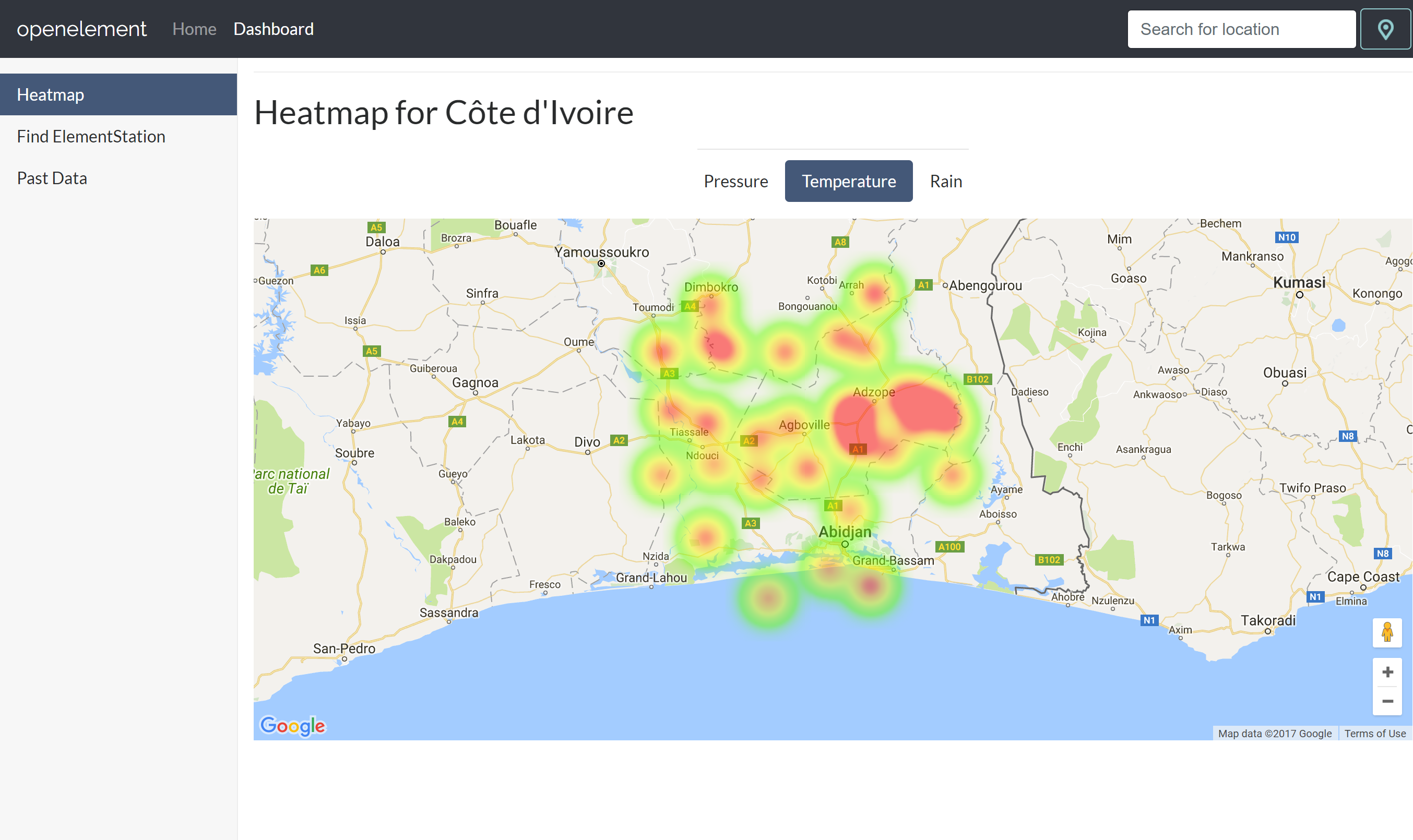Click the A8 road marker on map

[x=840, y=242]
